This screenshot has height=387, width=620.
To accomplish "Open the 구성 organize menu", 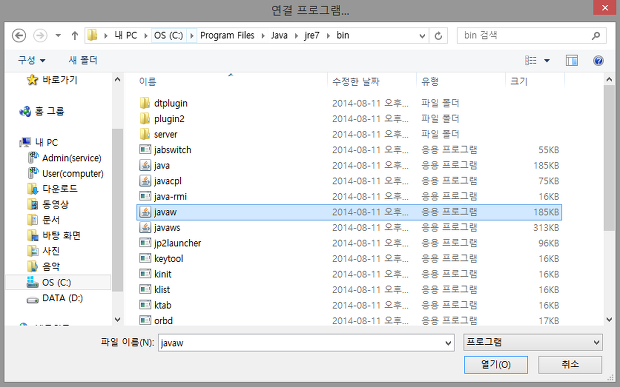I will (31, 60).
